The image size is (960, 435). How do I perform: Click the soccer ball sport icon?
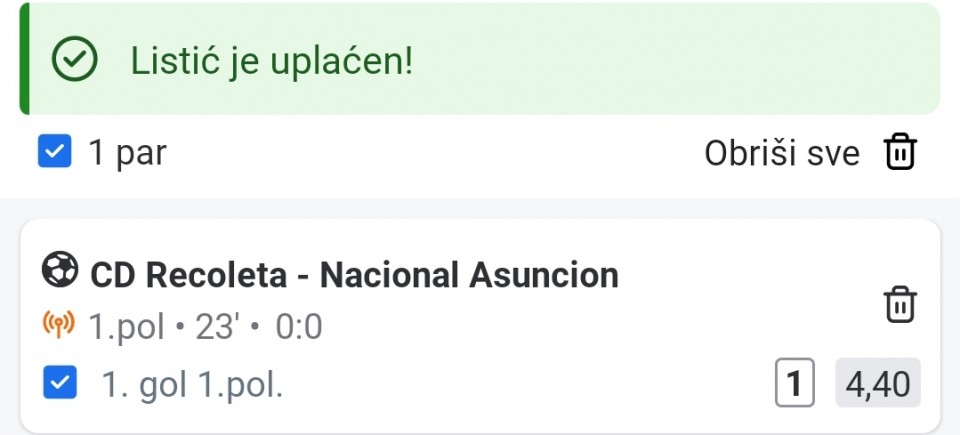click(59, 270)
